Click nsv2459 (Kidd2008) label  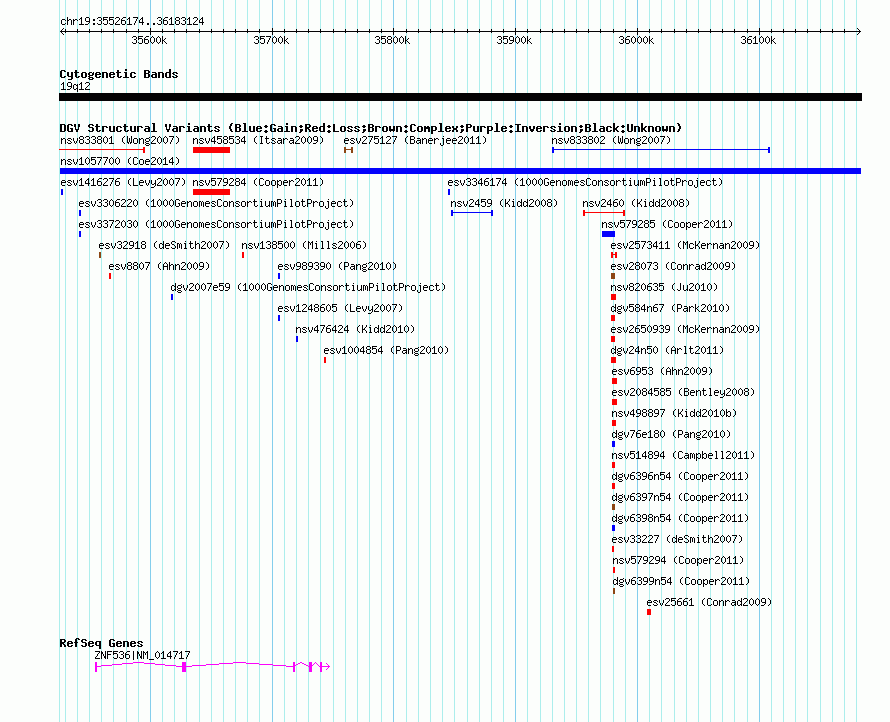pos(504,203)
